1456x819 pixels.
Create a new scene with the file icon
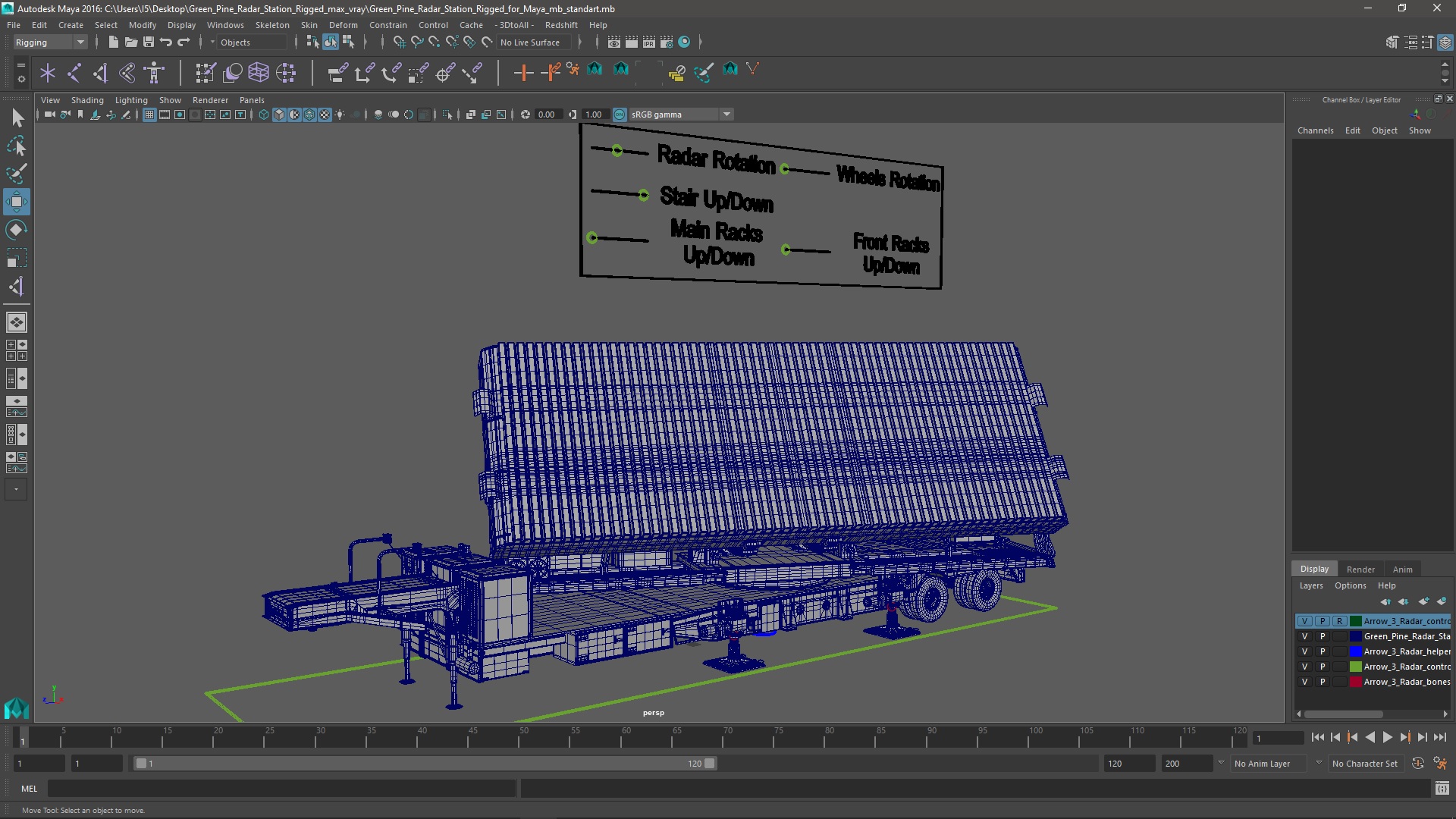(113, 42)
